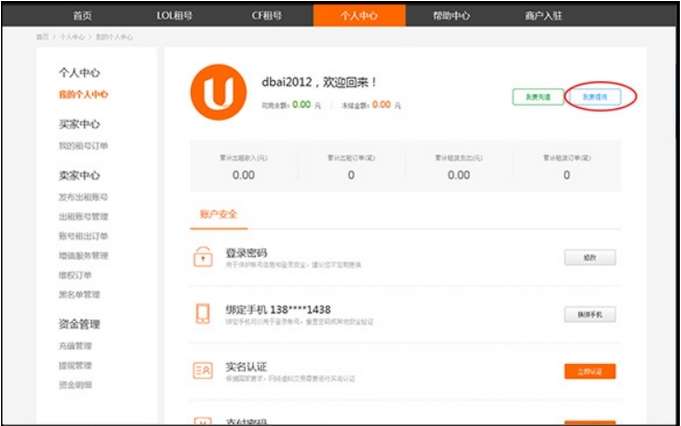Viewport: 681px width, 426px height.
Task: Click the modify button for 登录密码
Action: (x=590, y=258)
